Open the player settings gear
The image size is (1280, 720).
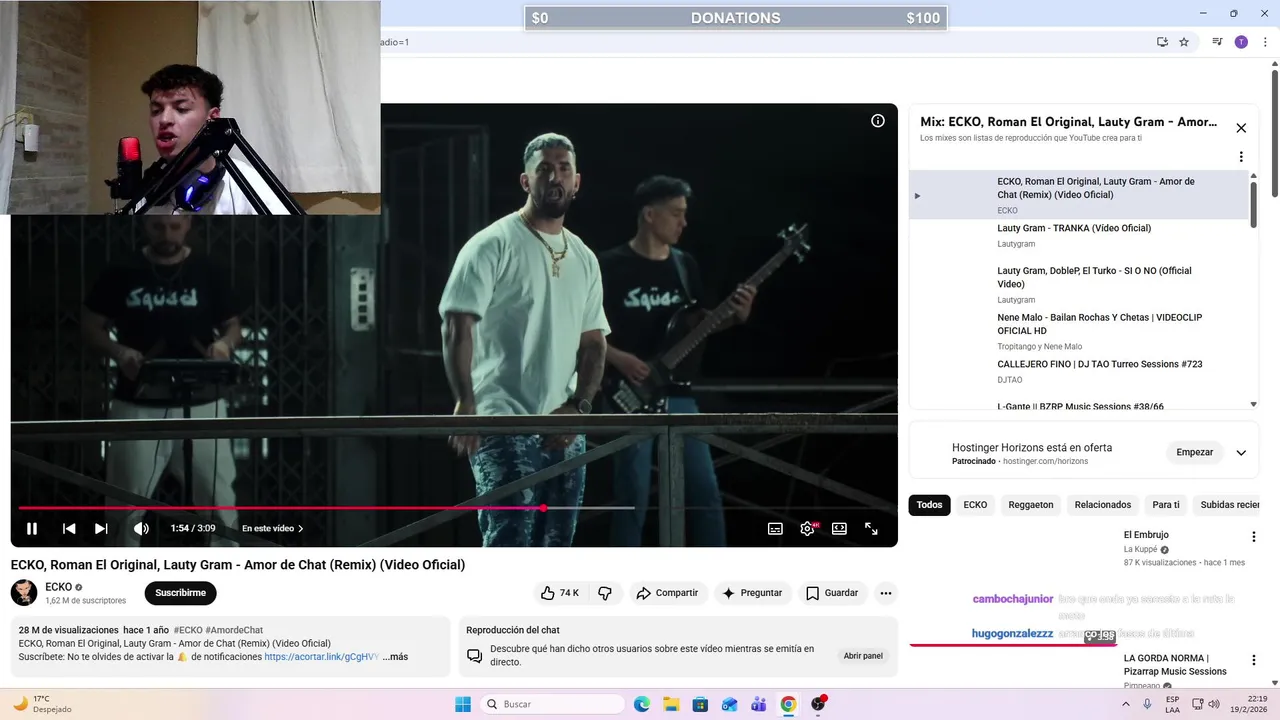tap(807, 528)
